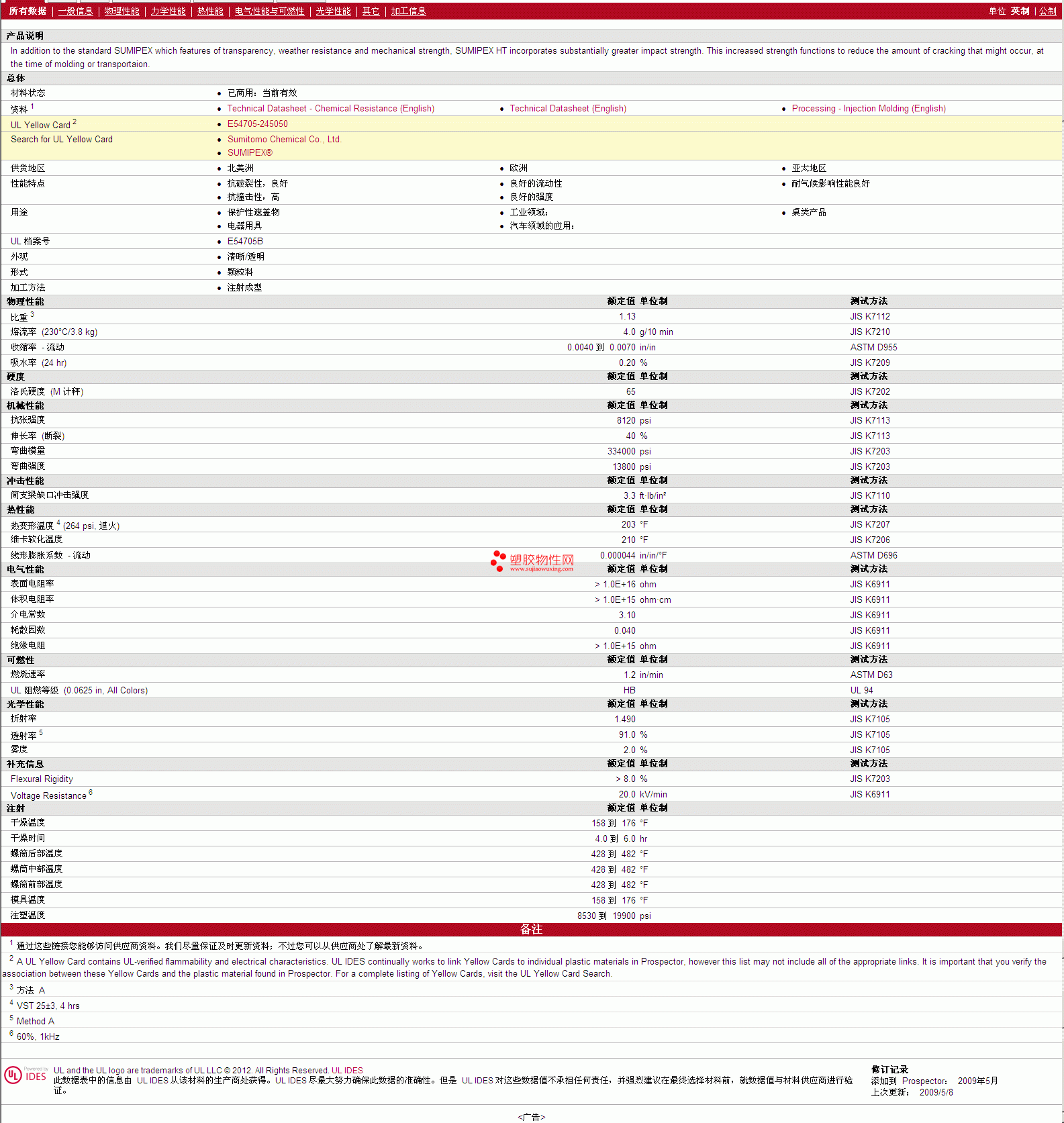
Task: Click the 洛氏硬度 (M 计秤) label
Action: [x=47, y=391]
